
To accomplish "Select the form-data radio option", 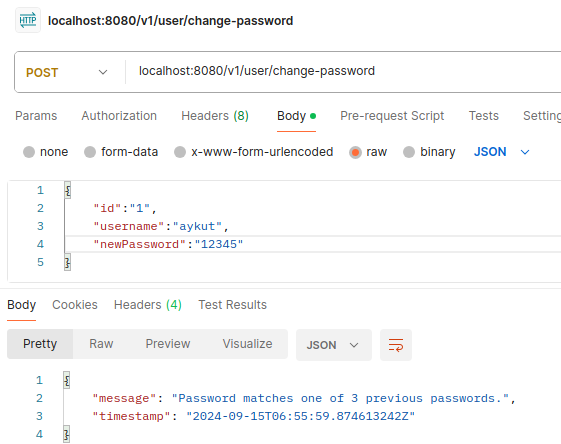I will [90, 152].
